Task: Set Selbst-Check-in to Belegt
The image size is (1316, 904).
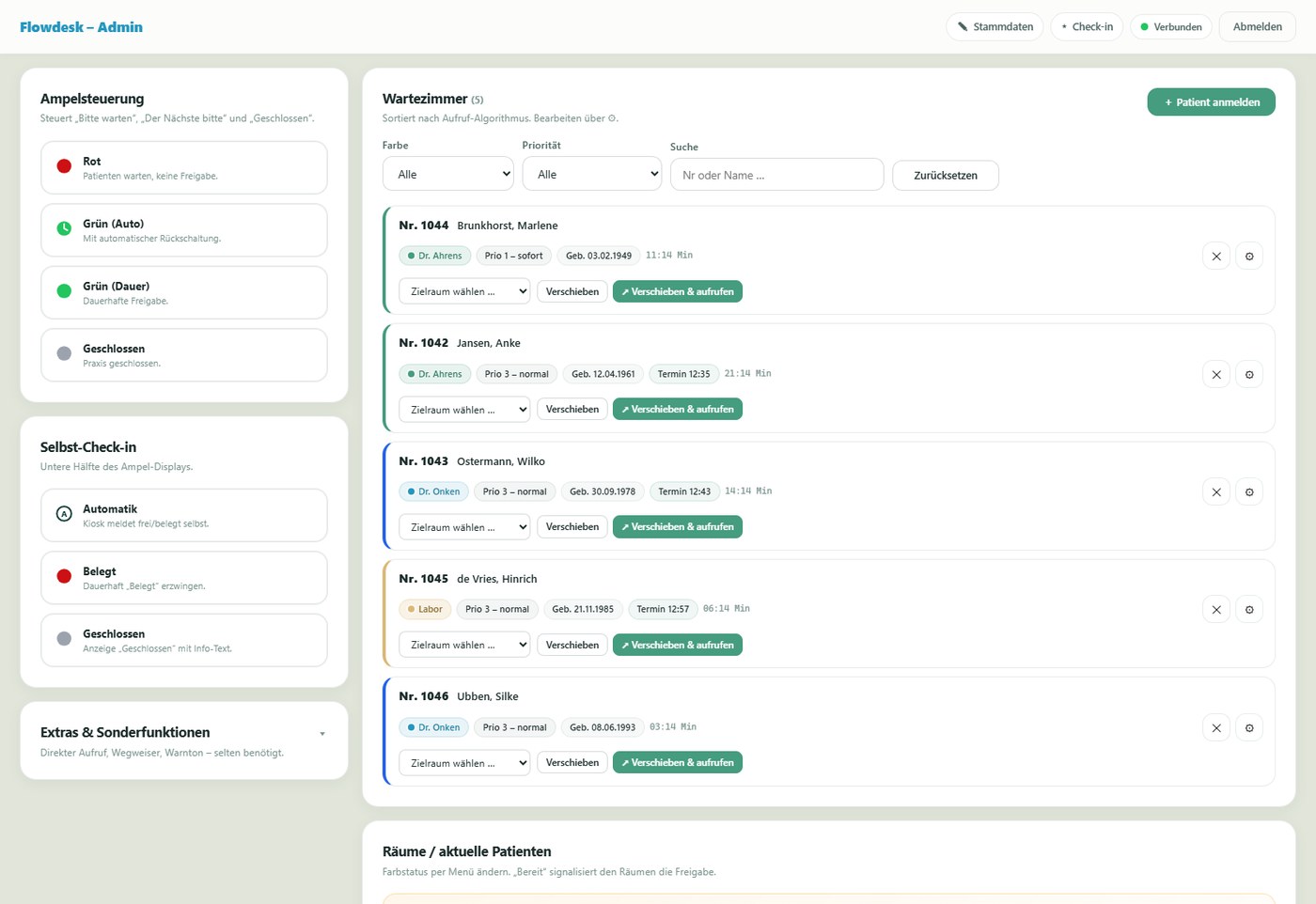Action: point(184,578)
